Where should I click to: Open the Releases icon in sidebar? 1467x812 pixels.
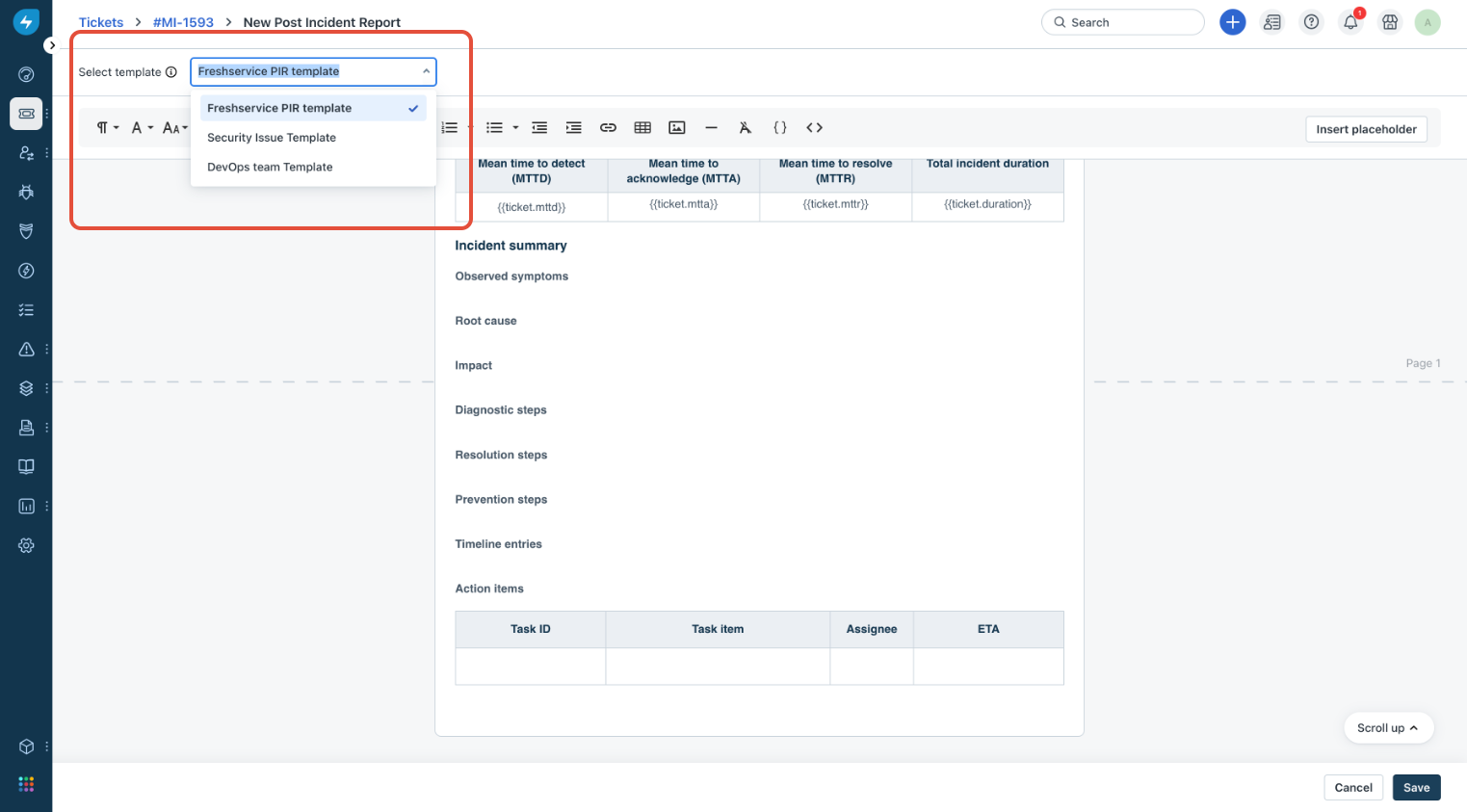click(26, 231)
